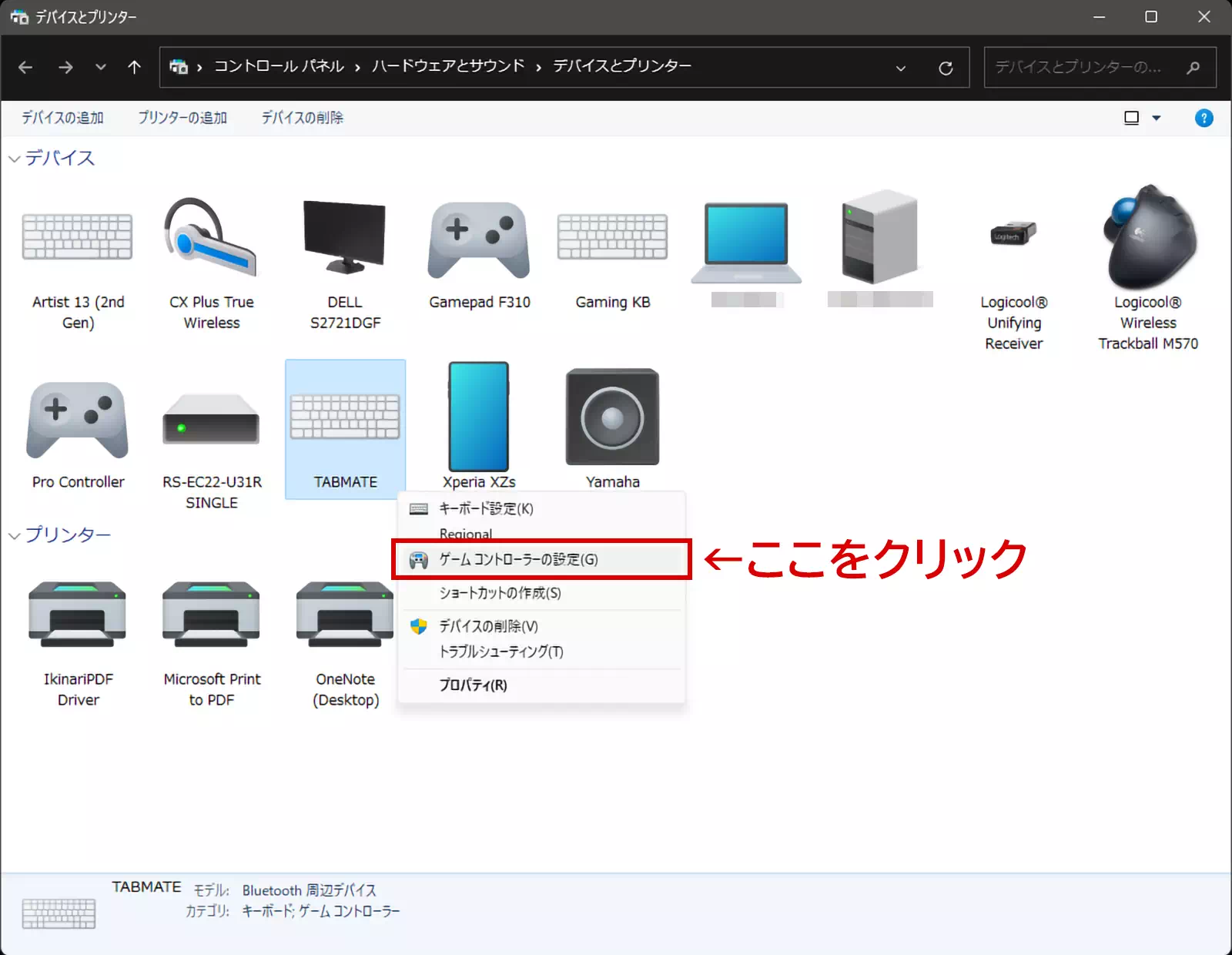This screenshot has width=1232, height=955.
Task: Click the 'Bluetooth 周辺デバイス' model text
Action: tap(310, 890)
